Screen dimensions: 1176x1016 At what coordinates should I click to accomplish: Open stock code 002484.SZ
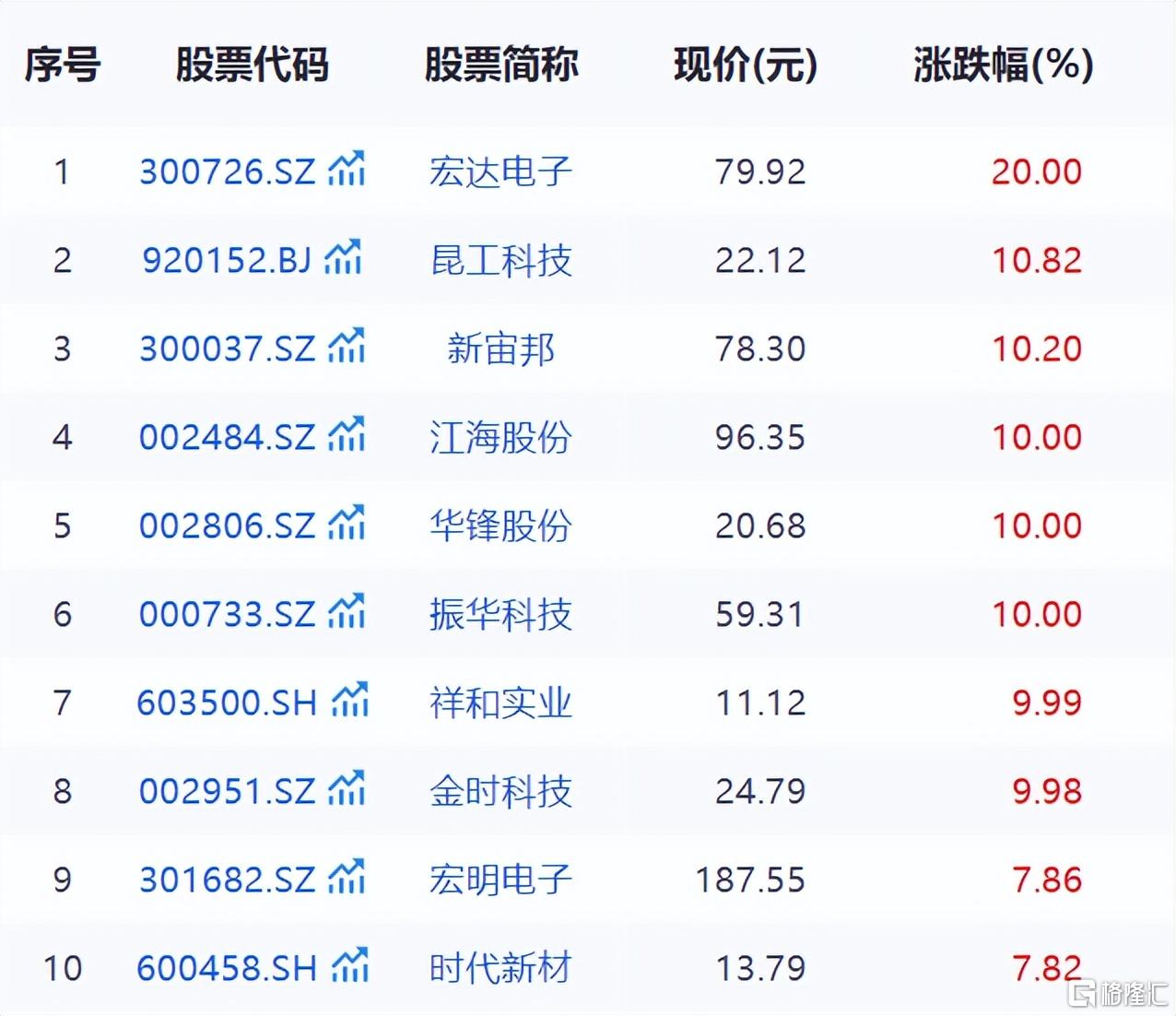[x=227, y=437]
